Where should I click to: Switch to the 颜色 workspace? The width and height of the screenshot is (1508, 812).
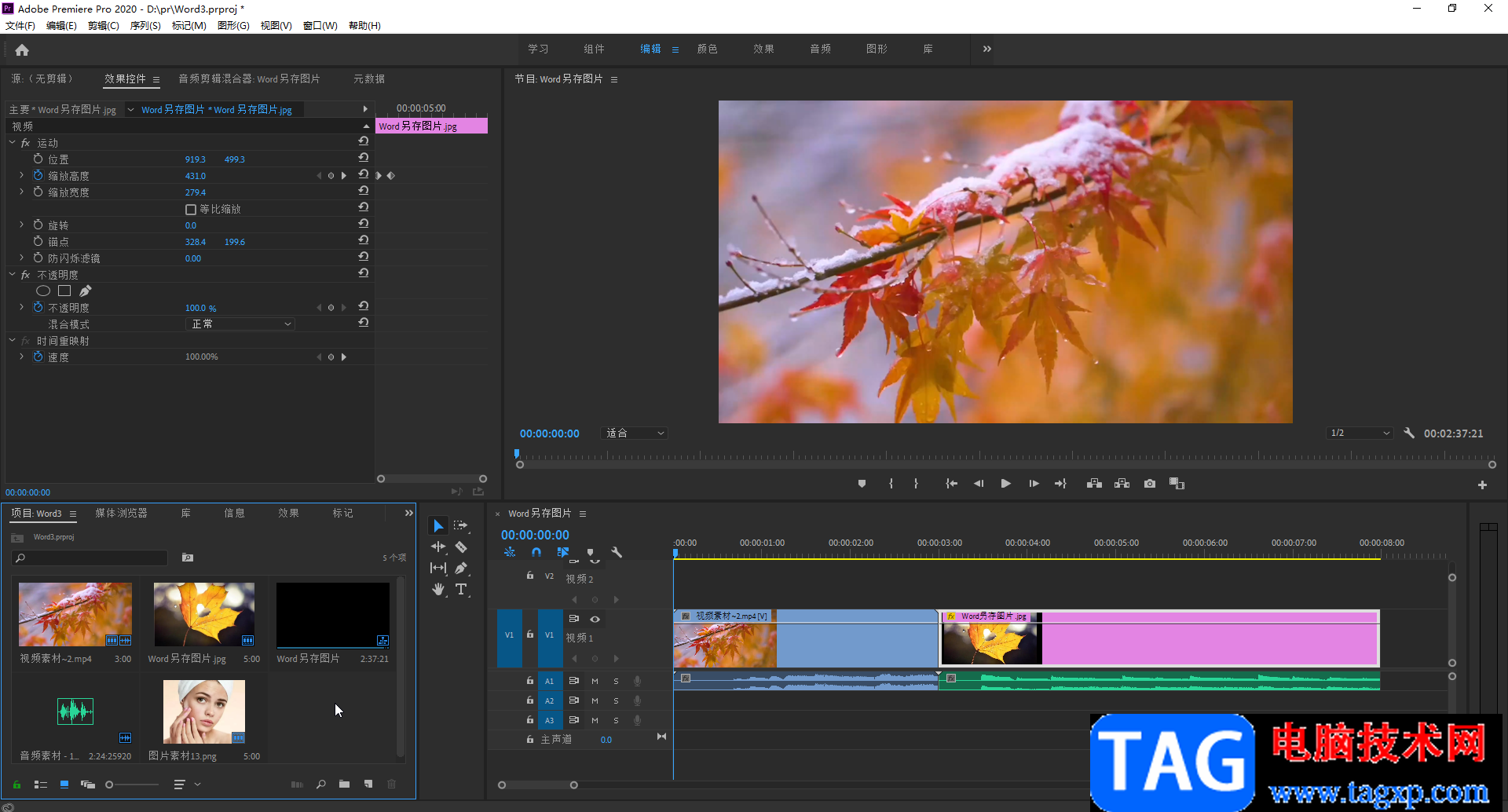pos(707,49)
